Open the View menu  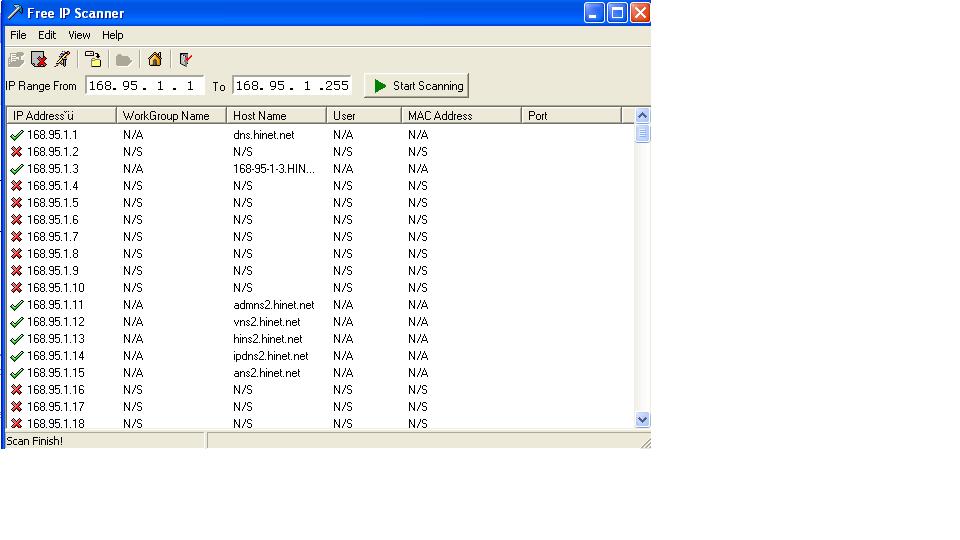click(x=79, y=35)
